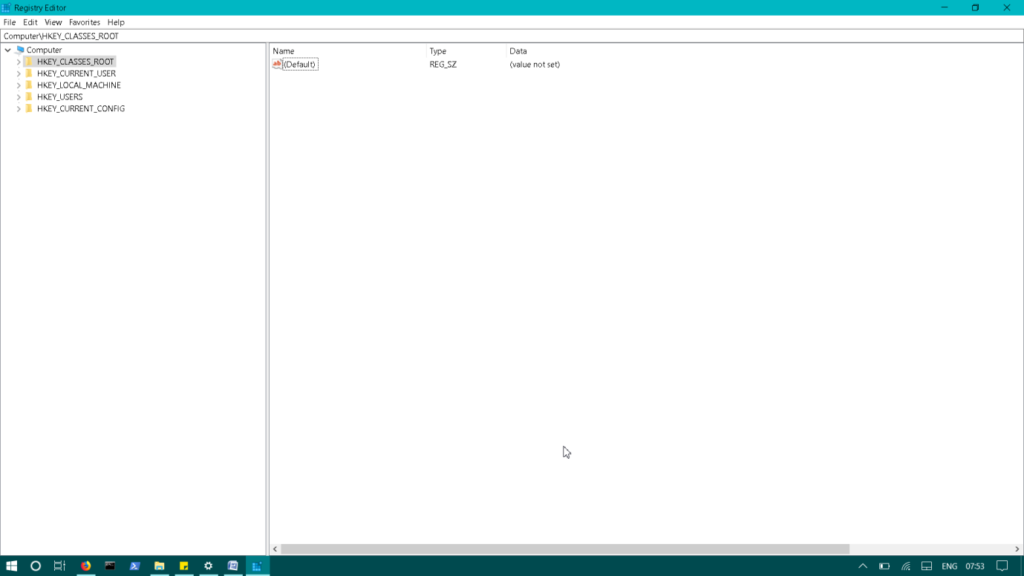The image size is (1024, 576).
Task: Expand the HKEY_CLASSES_ROOT key
Action: click(x=18, y=62)
